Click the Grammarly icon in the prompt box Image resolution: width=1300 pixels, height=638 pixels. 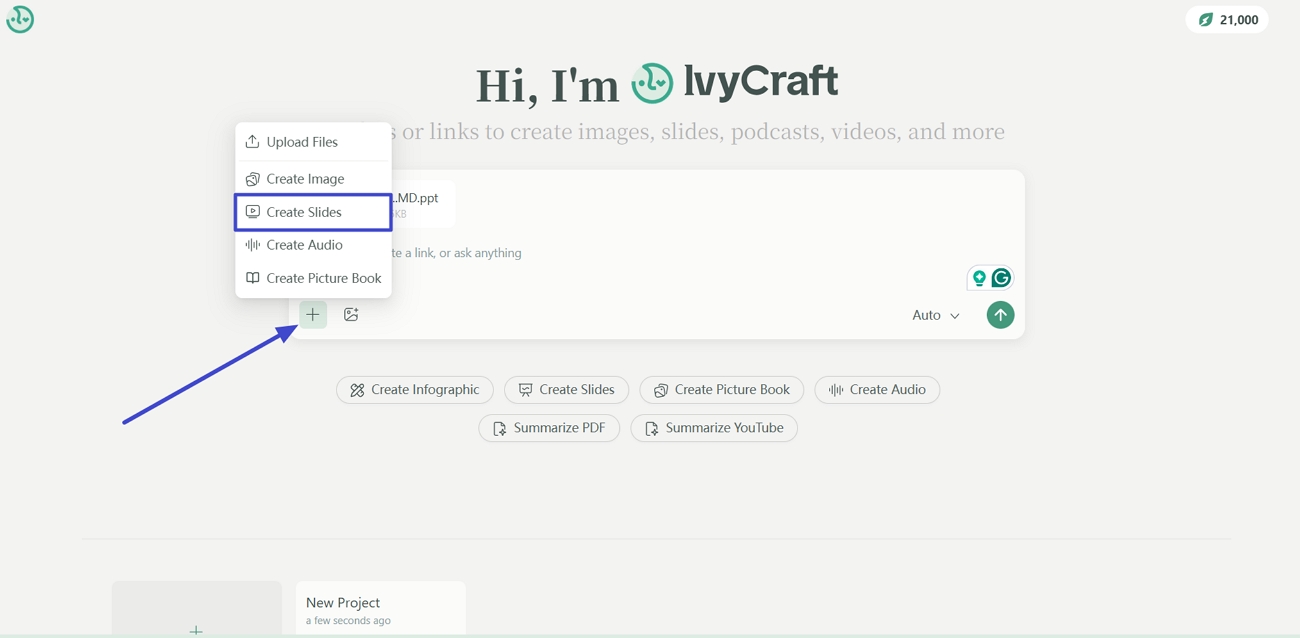(x=1001, y=278)
